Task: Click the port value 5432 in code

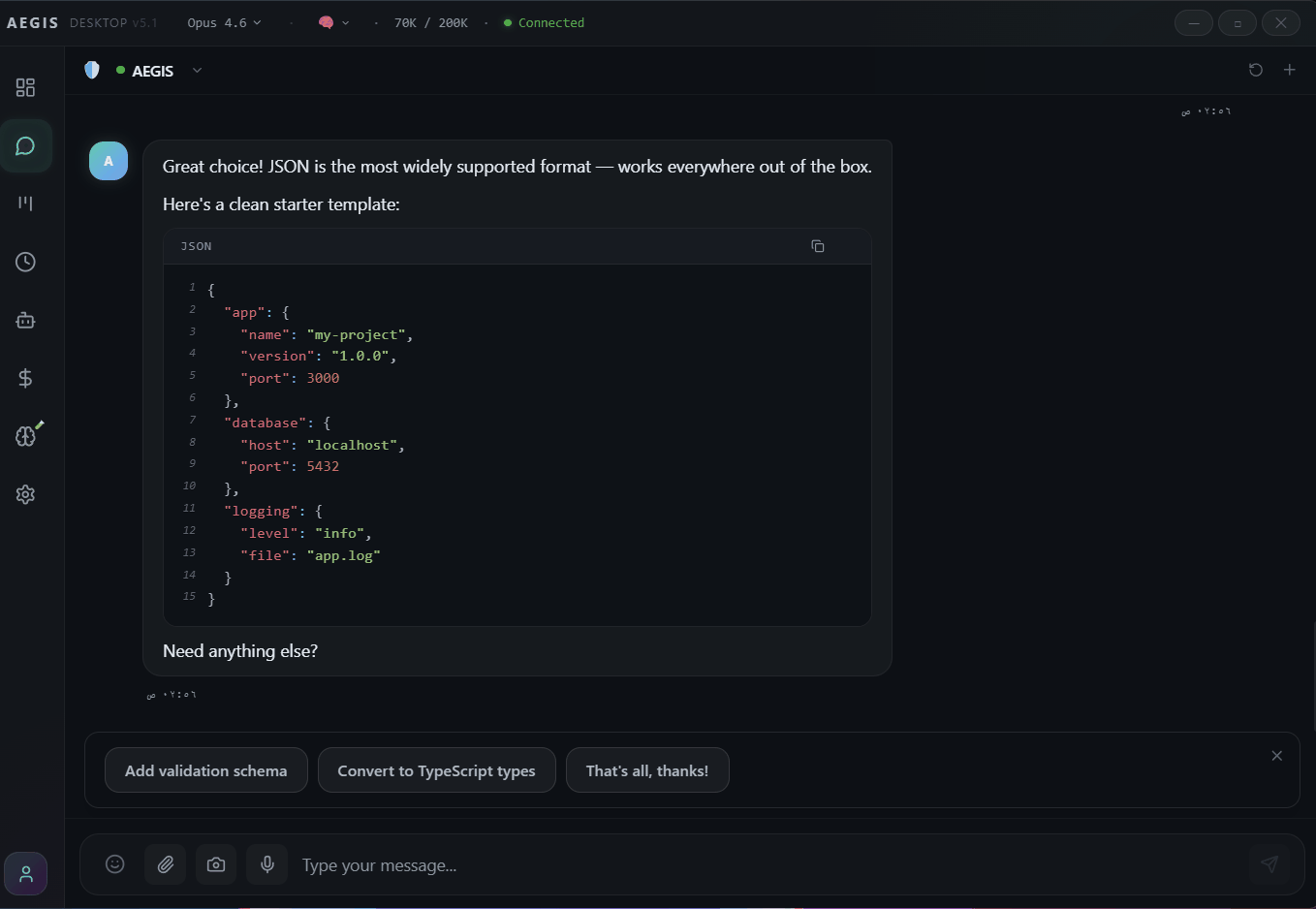Action: coord(323,466)
